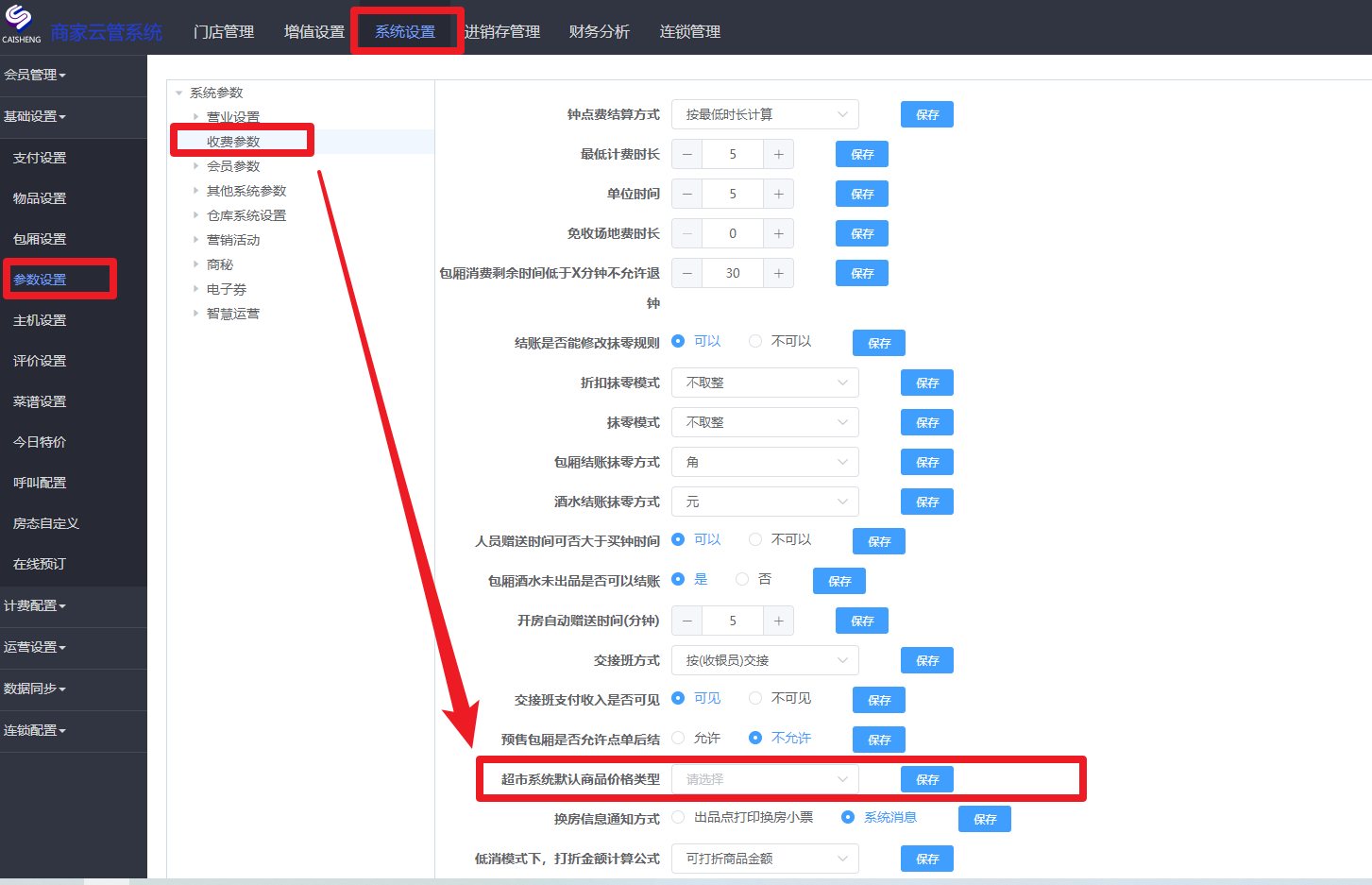Open 包厢设置 in the sidebar
The image size is (1372, 885).
point(40,239)
